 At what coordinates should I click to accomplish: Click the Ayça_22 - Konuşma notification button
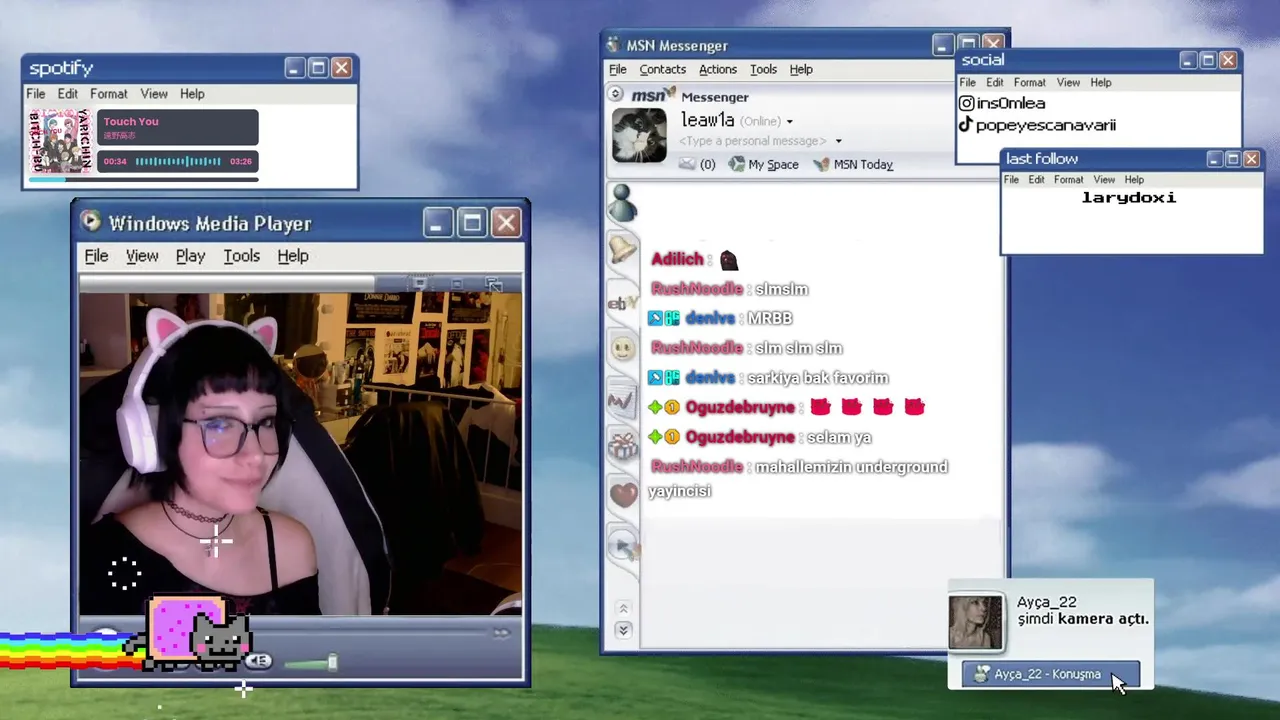[1050, 674]
